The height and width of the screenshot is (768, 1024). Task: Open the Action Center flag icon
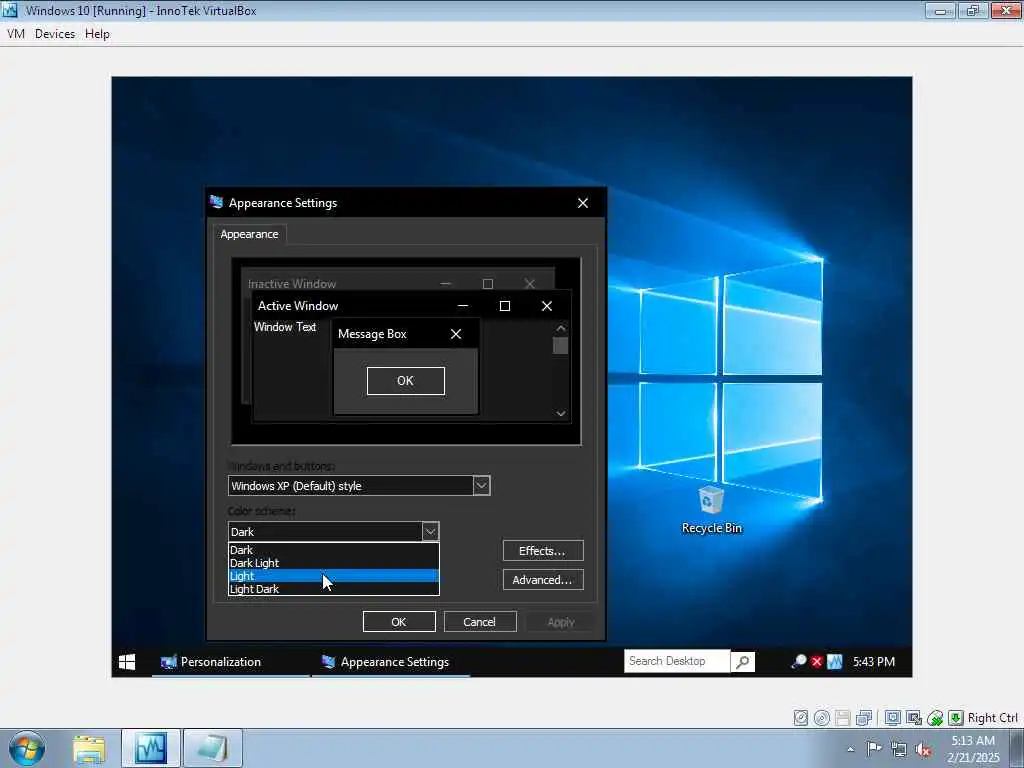pyautogui.click(x=874, y=748)
